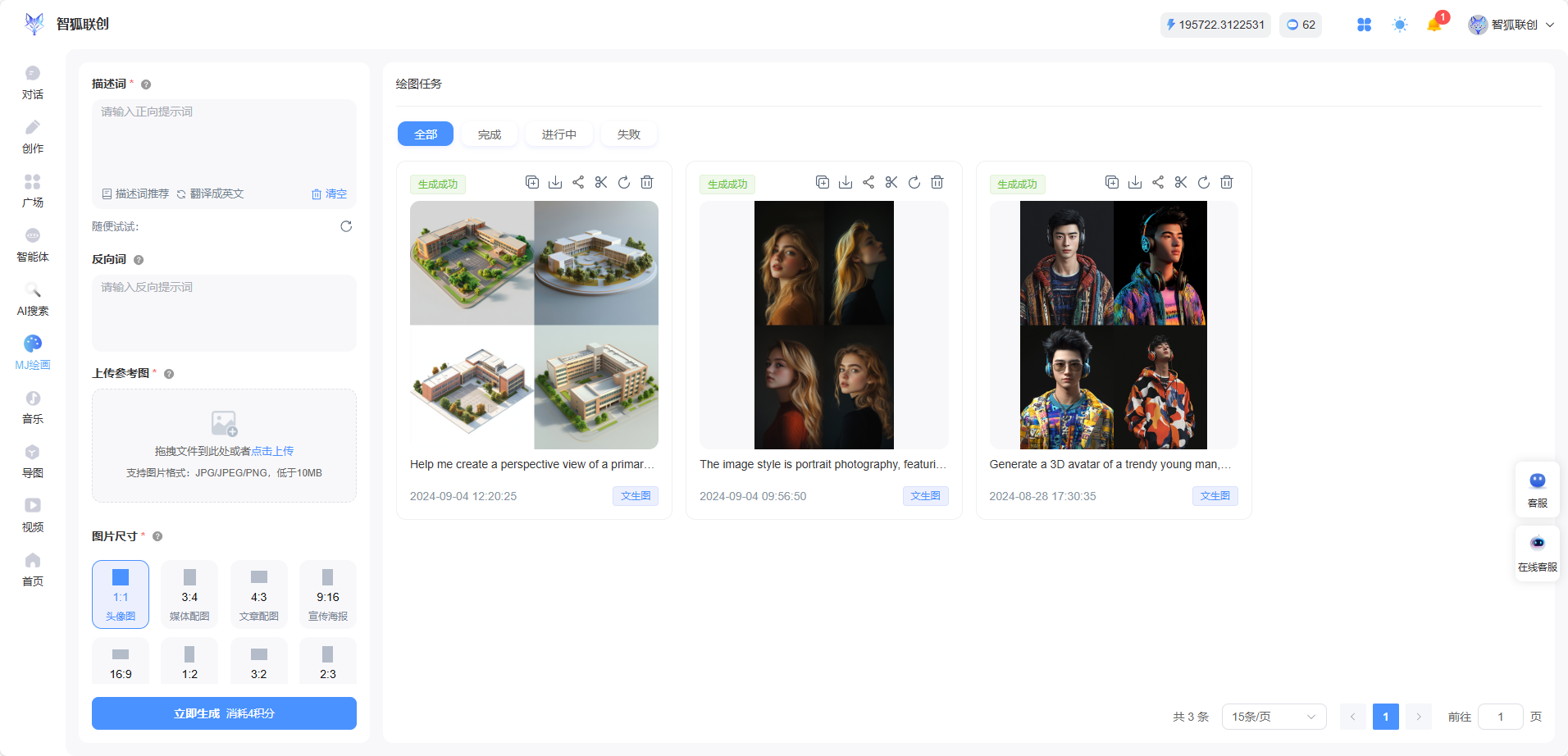This screenshot has height=756, width=1568.
Task: Click 点击上传 to upload reference image
Action: tap(272, 451)
